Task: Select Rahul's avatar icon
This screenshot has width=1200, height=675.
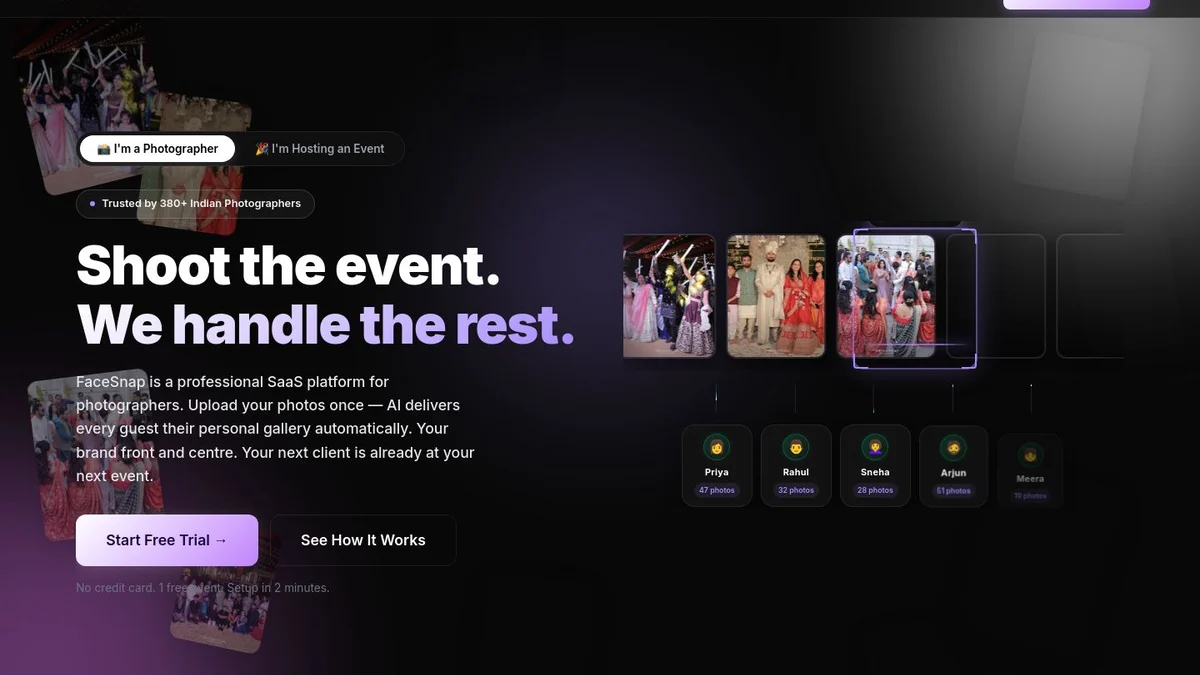Action: 795,446
